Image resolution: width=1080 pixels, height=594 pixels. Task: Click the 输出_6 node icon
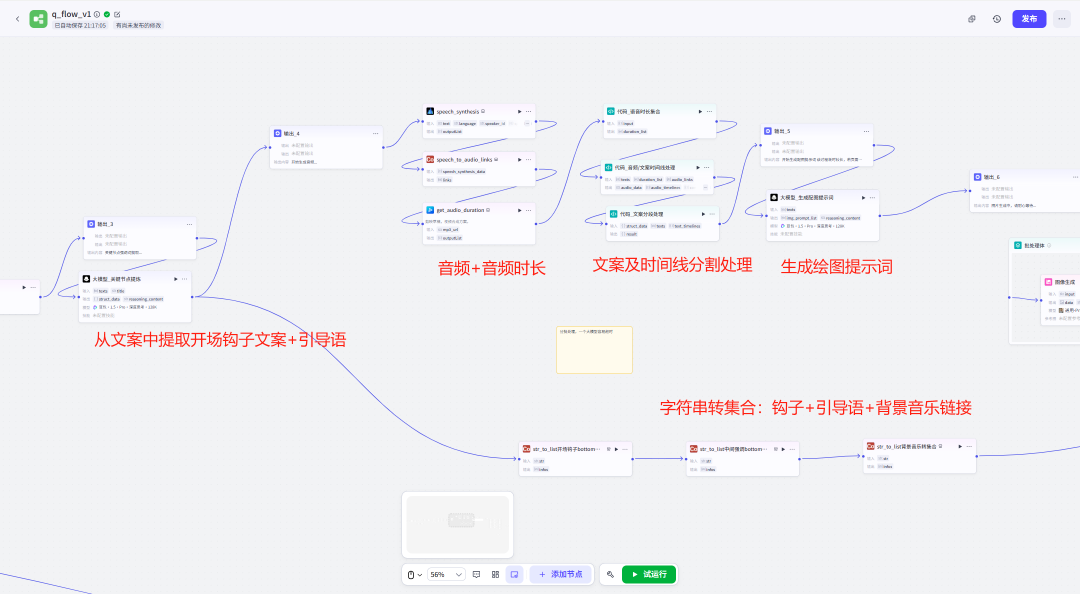point(977,177)
